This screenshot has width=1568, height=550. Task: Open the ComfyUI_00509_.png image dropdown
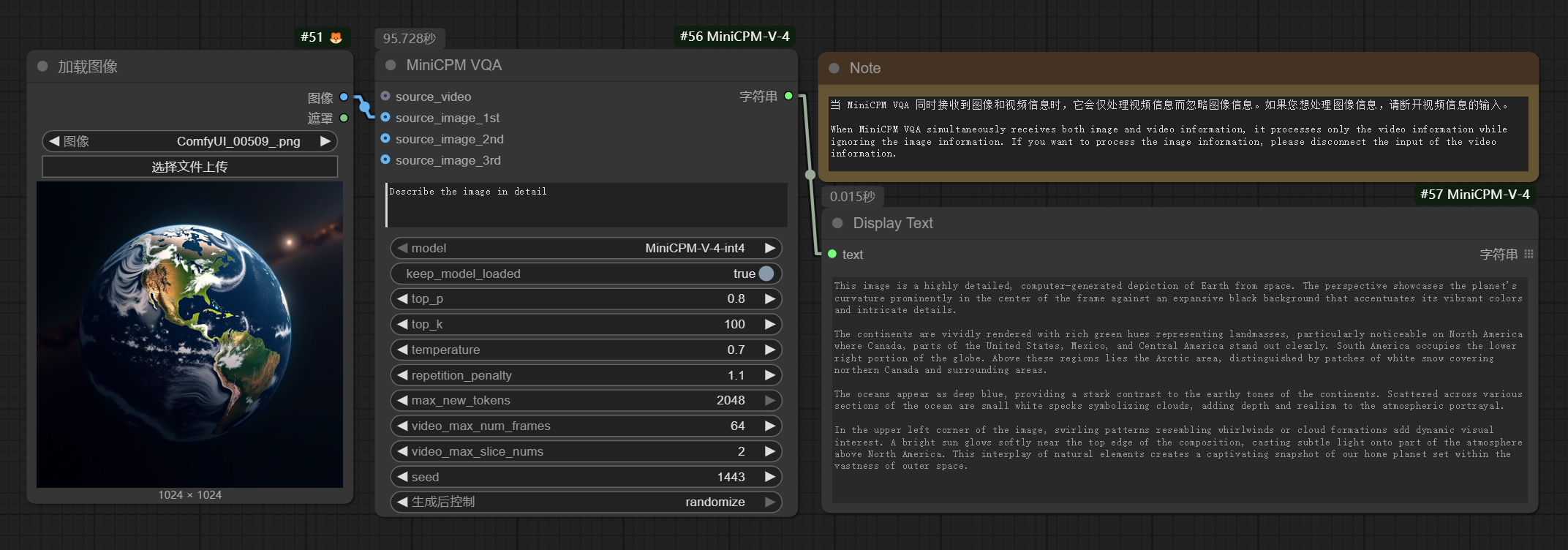(x=189, y=141)
